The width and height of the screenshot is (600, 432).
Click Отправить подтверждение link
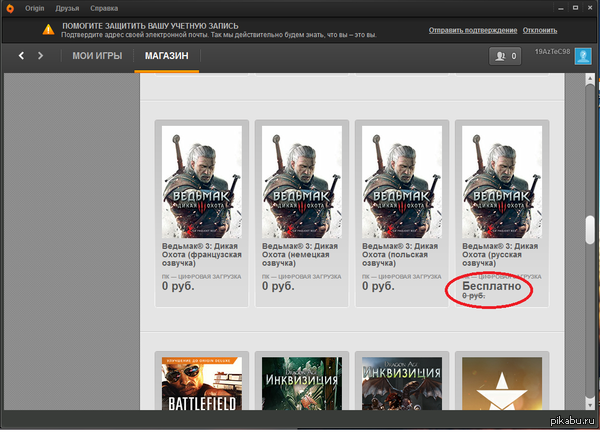[x=473, y=30]
